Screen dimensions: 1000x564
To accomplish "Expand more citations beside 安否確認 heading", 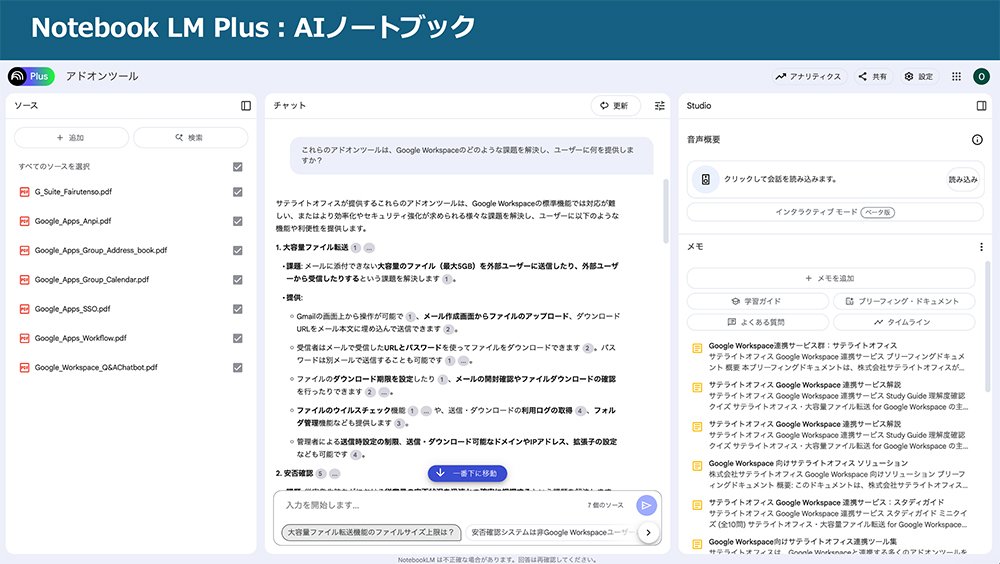I will [x=335, y=474].
